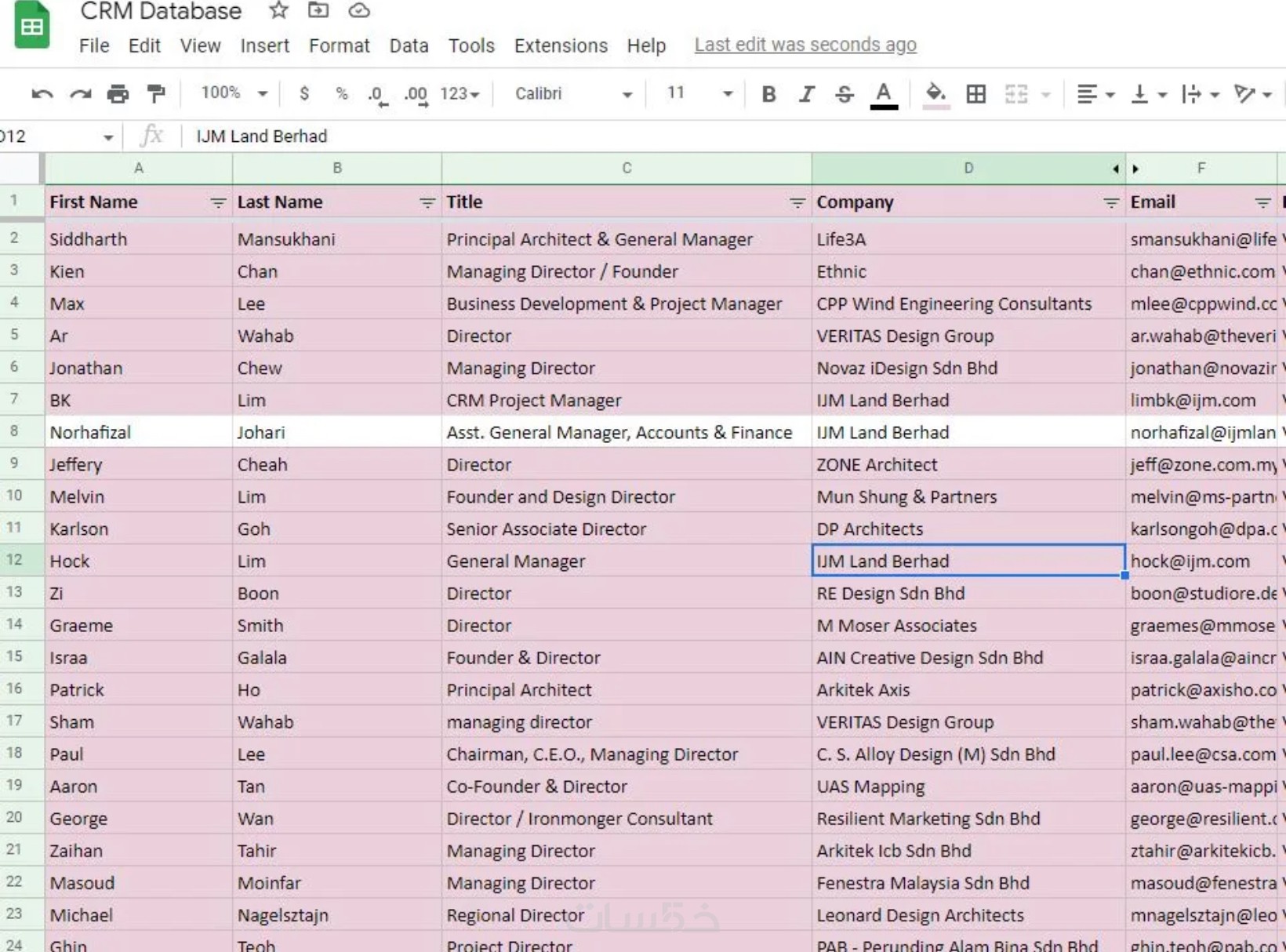Decrease decimal places
1286x952 pixels.
[x=377, y=96]
